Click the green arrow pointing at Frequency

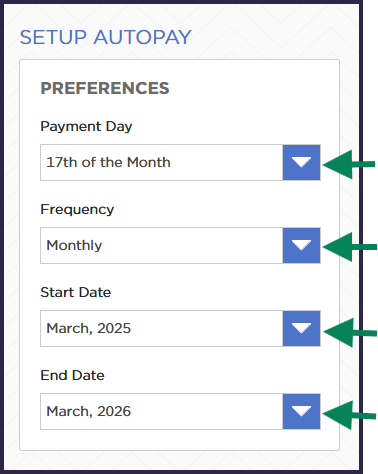(x=349, y=247)
